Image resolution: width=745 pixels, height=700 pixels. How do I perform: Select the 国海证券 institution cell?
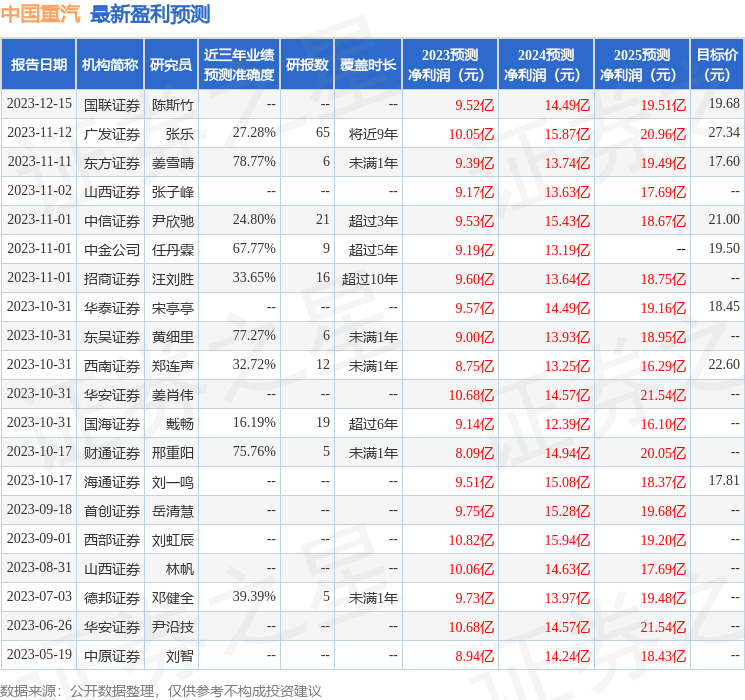[112, 424]
